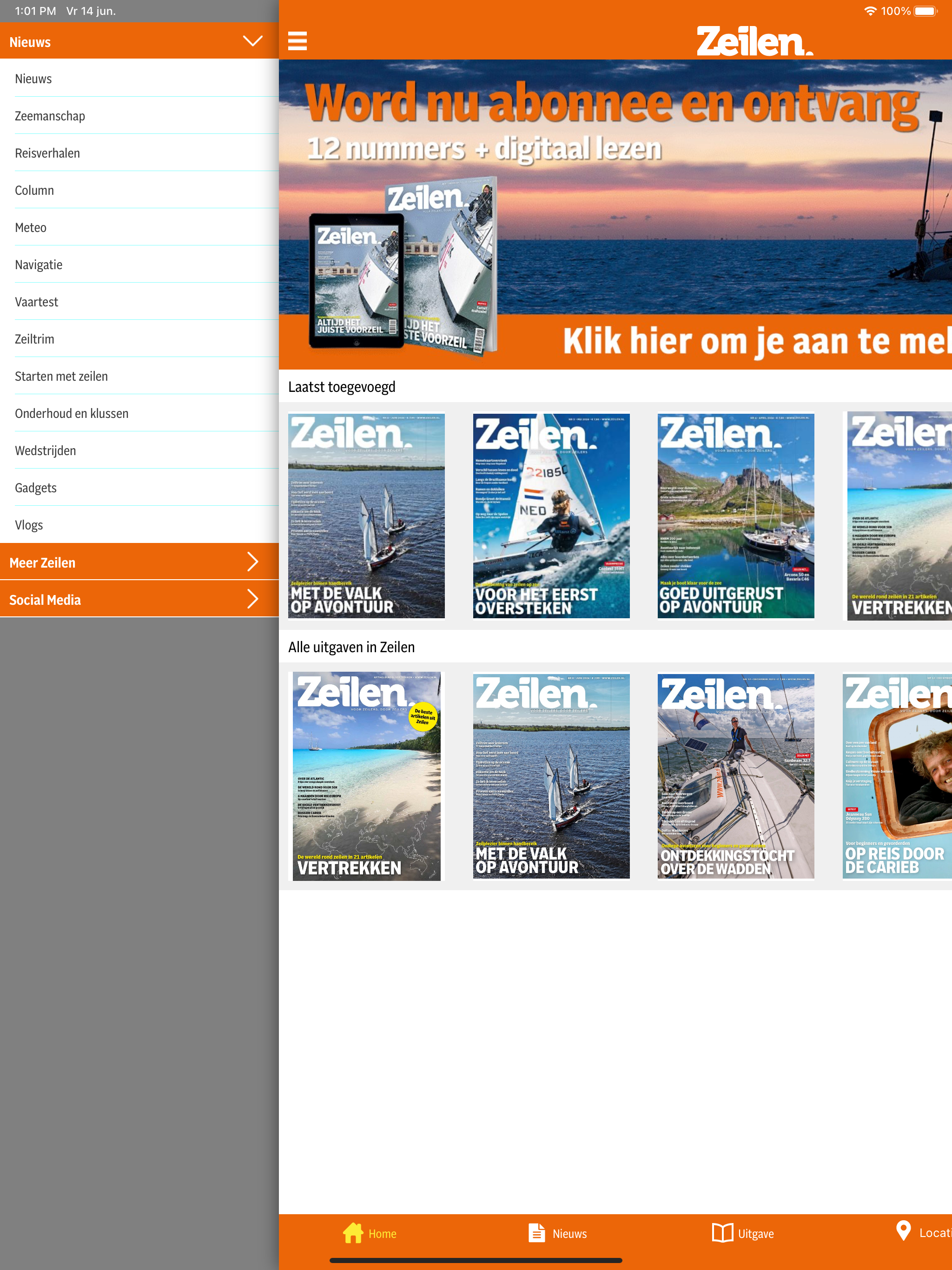
Task: Open issue Goed uitgerust op avontuur
Action: coord(735,516)
